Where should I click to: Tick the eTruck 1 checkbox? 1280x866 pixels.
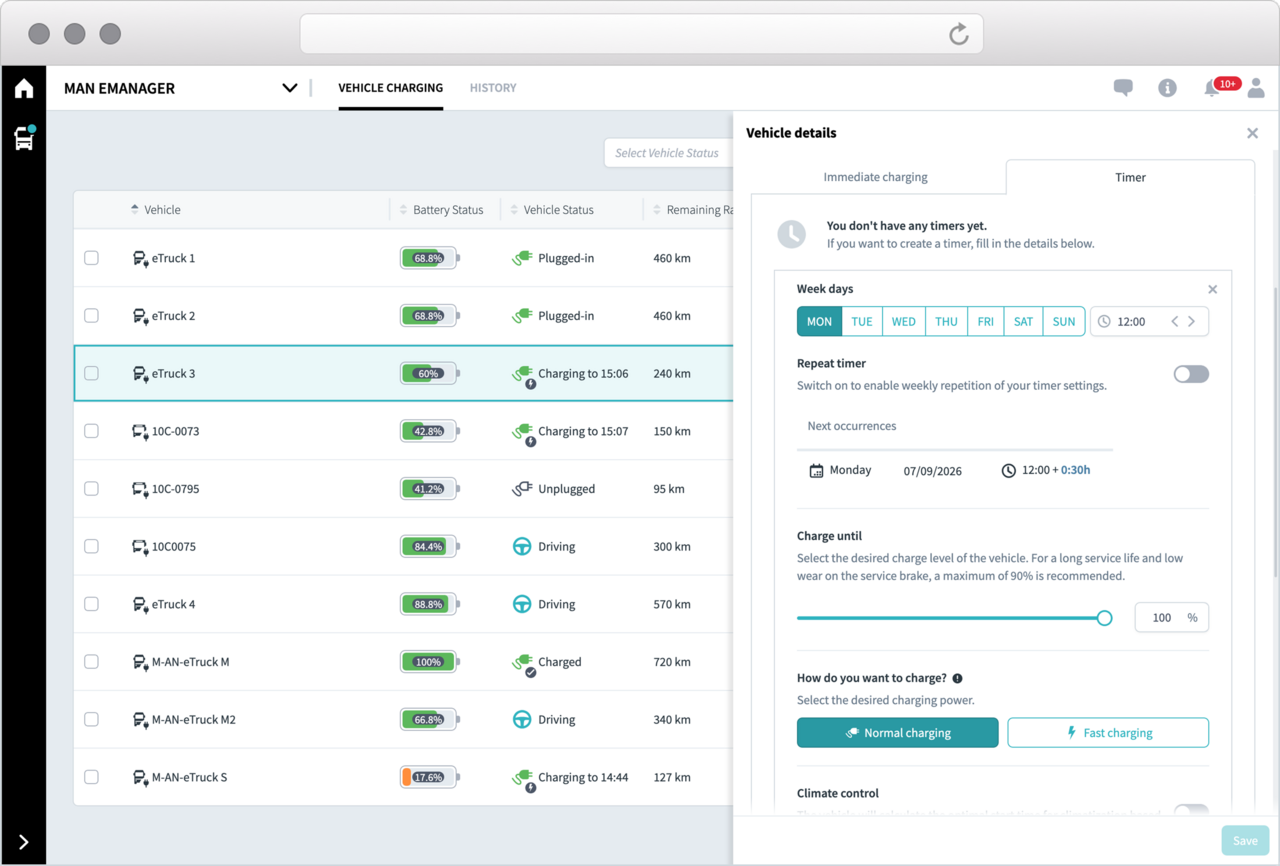tap(92, 258)
